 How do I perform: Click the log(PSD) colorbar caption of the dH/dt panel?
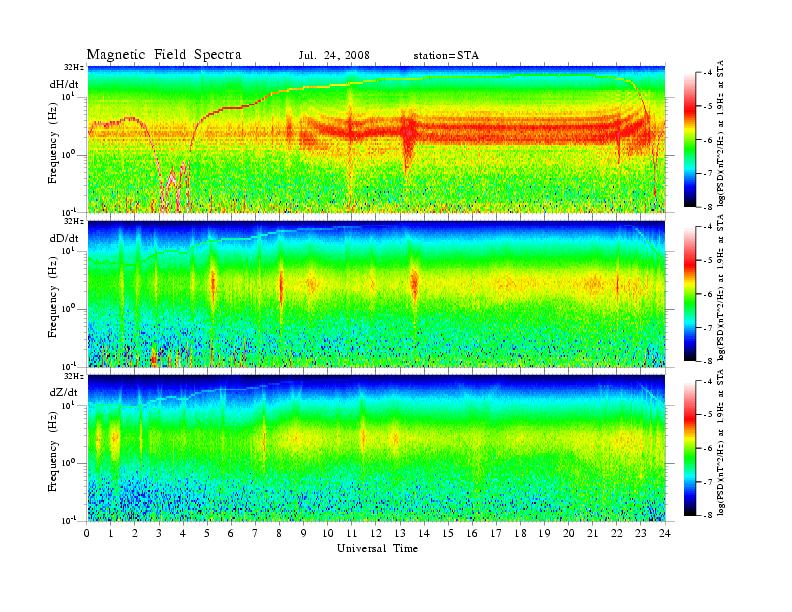coord(721,133)
